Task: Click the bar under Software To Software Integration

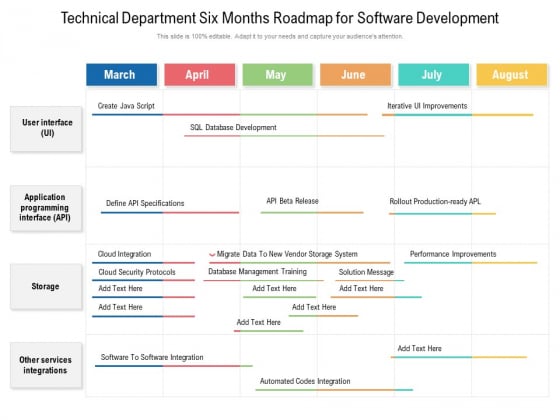Action: [174, 366]
